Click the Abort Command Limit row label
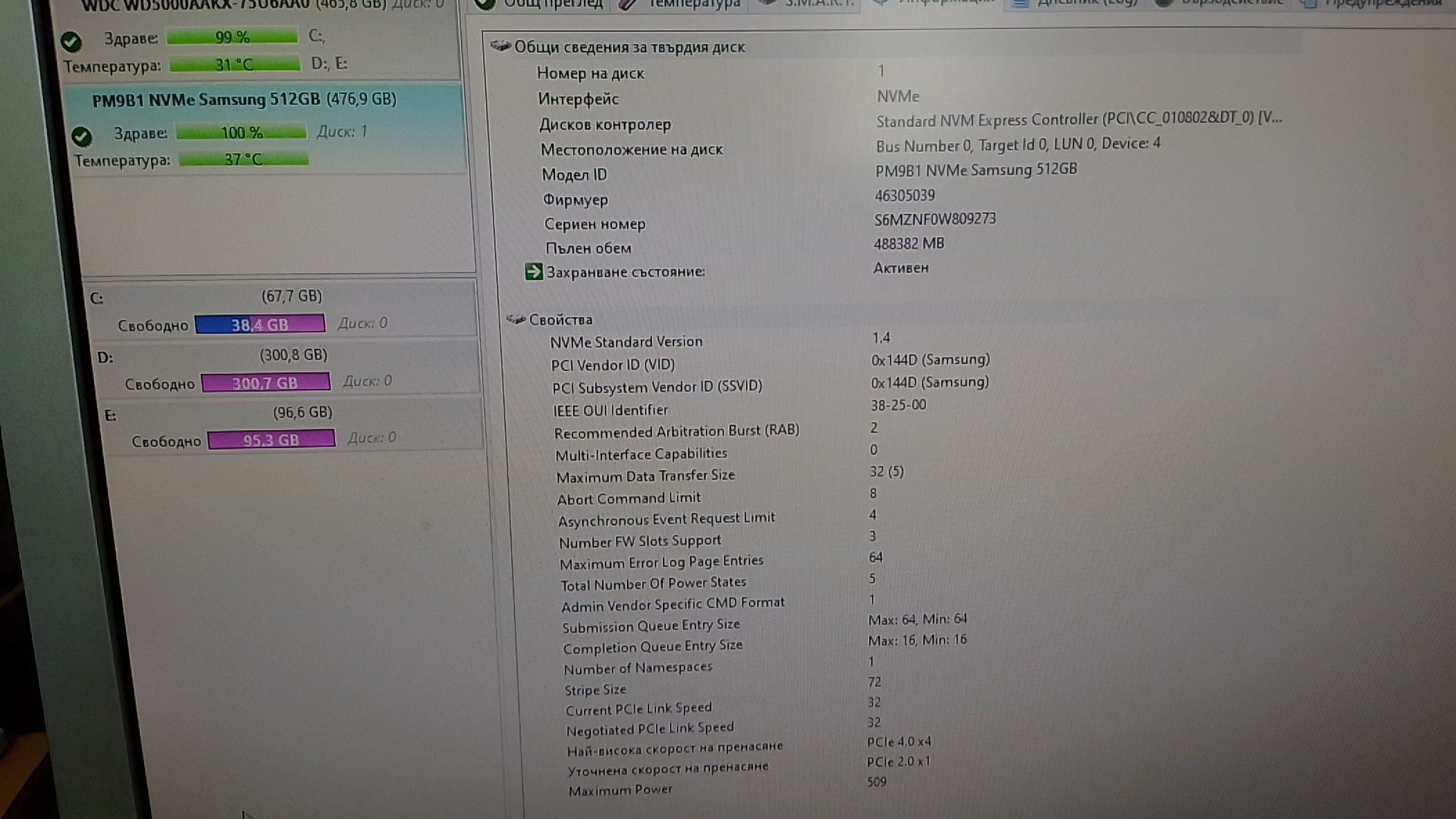The height and width of the screenshot is (819, 1456). [629, 498]
